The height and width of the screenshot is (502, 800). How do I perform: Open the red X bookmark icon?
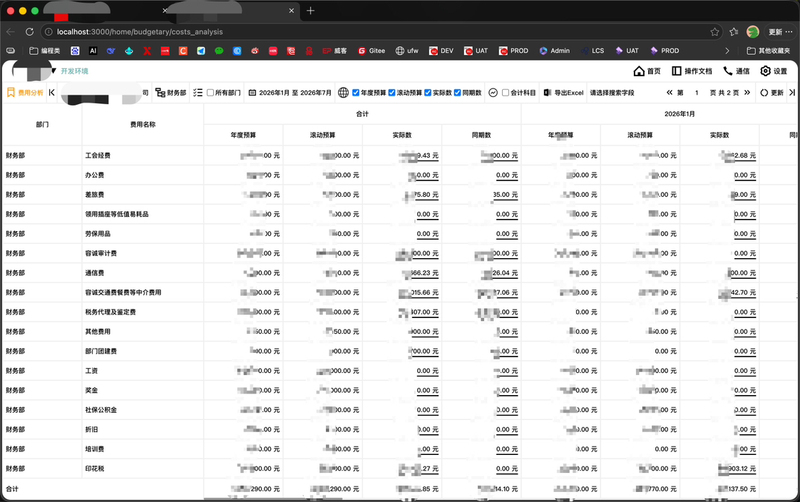click(147, 51)
